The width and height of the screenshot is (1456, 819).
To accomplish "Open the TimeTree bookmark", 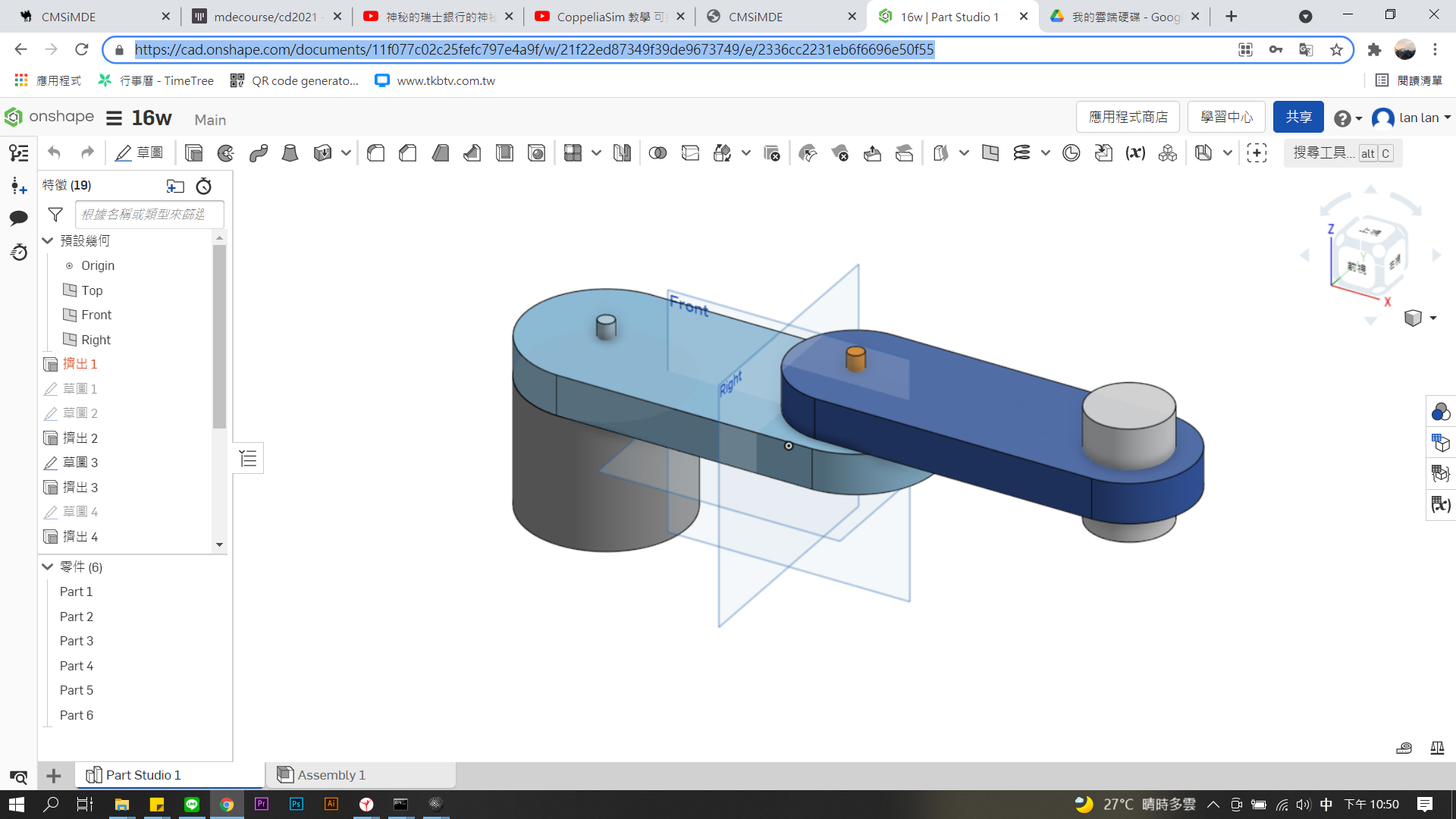I will 156,80.
